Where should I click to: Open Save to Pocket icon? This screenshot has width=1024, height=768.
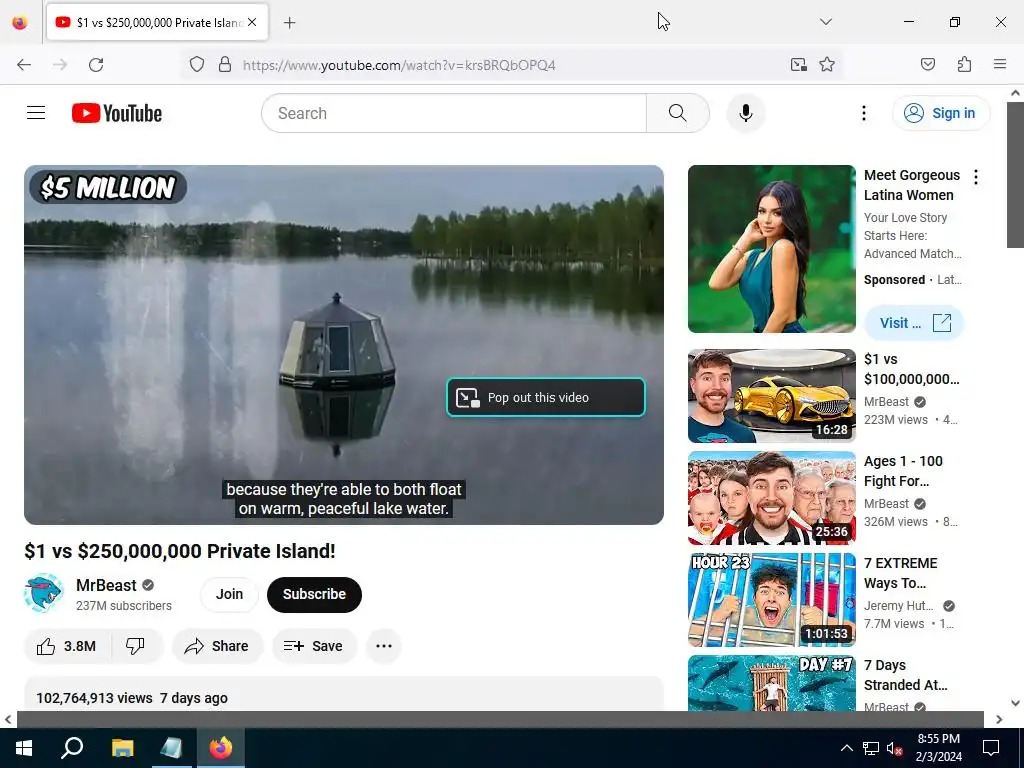(928, 64)
